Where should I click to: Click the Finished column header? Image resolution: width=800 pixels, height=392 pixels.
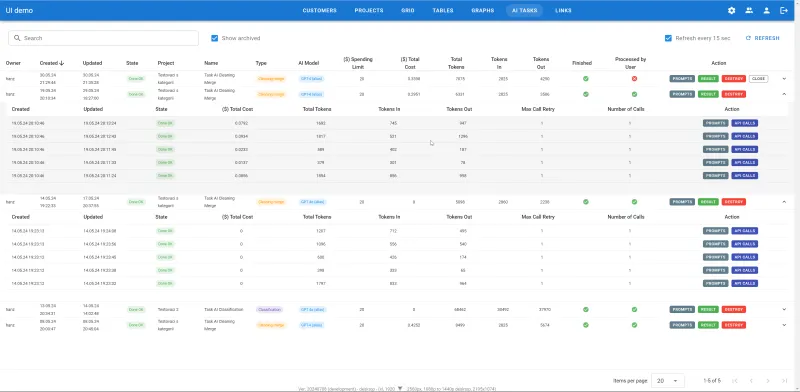click(582, 63)
